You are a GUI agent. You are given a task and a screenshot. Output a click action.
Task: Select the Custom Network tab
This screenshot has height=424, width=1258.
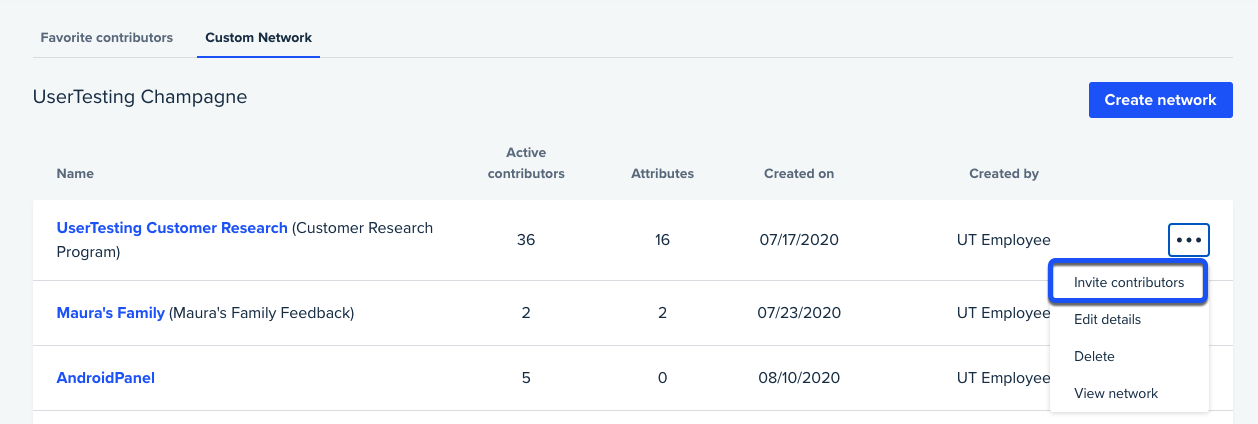click(x=259, y=38)
